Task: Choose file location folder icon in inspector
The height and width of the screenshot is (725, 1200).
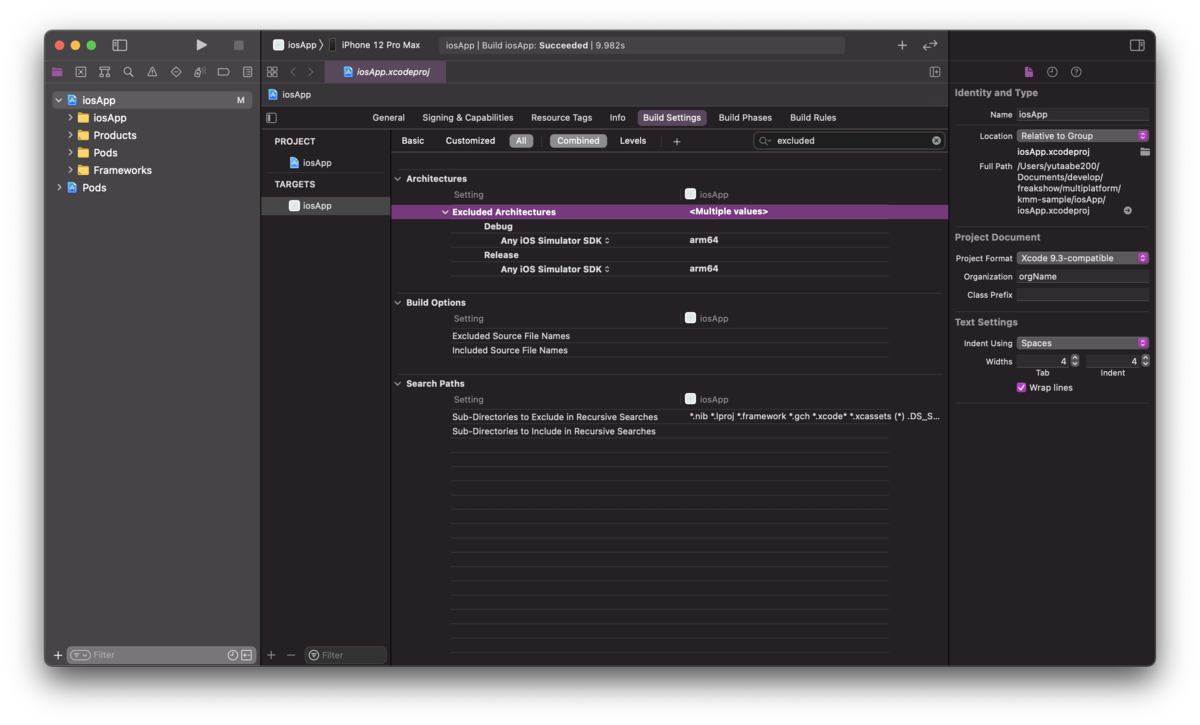Action: pos(1144,152)
